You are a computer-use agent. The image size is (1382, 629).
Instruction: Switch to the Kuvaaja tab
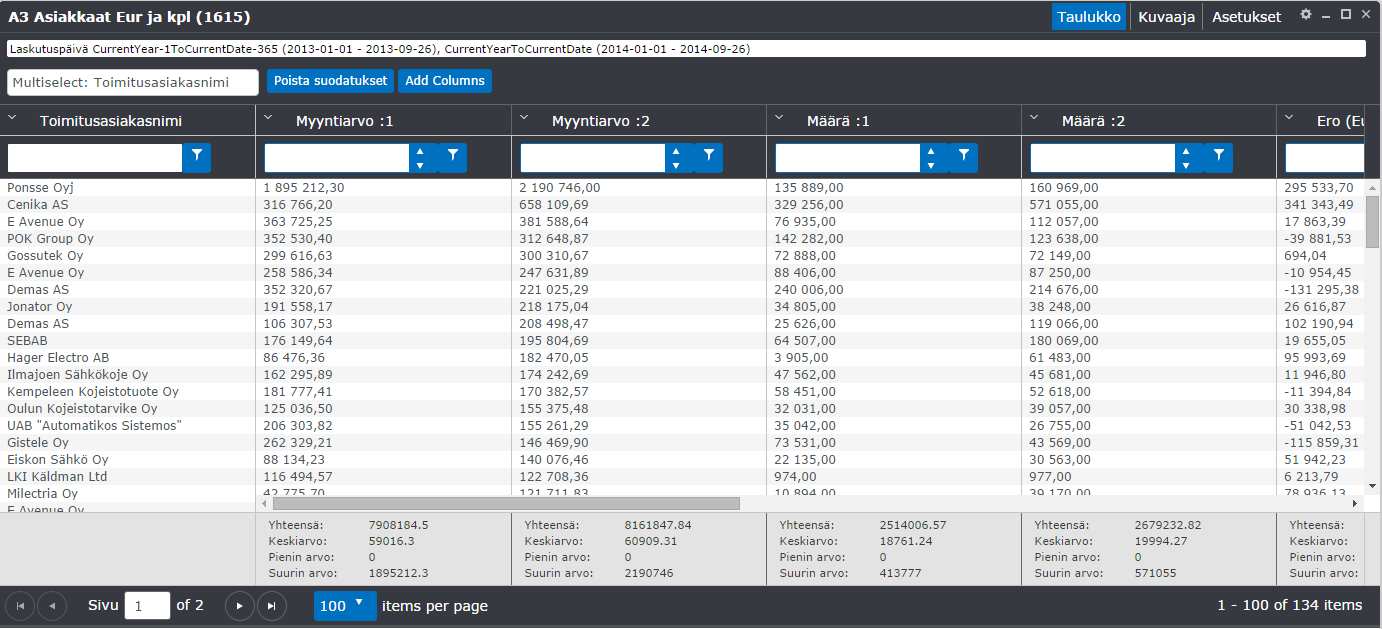(x=1166, y=17)
